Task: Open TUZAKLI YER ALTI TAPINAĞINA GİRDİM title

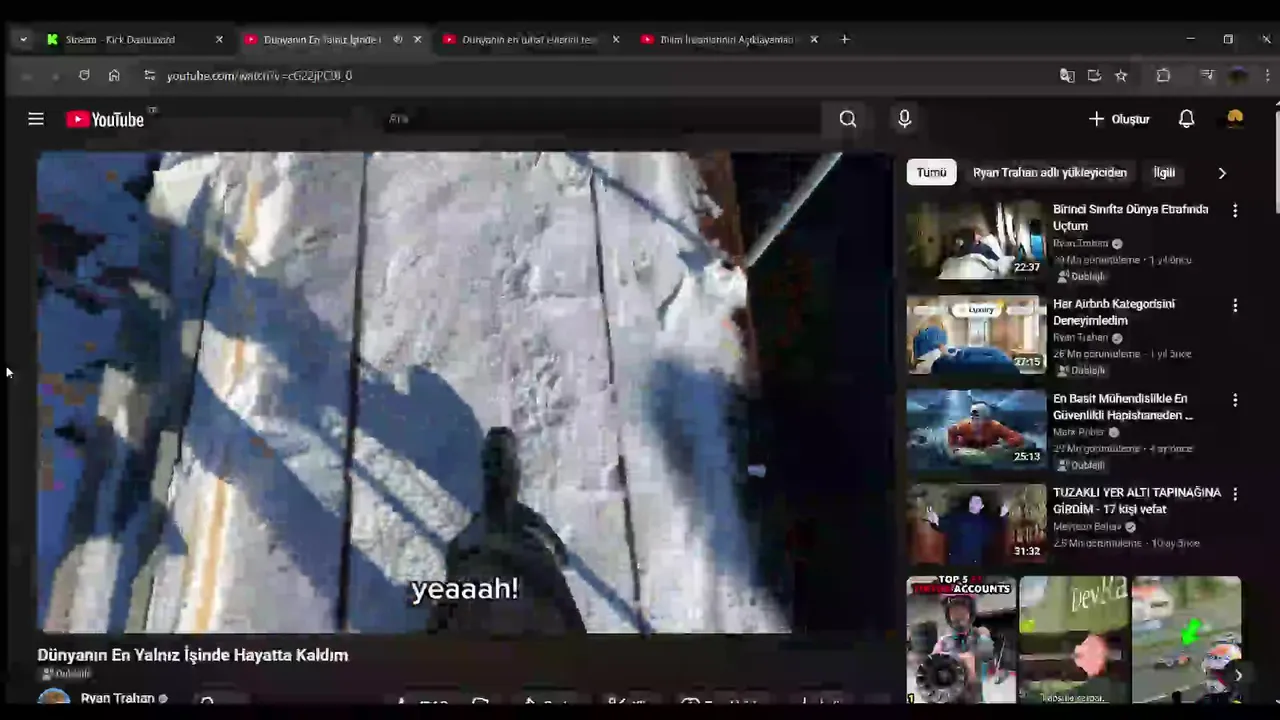Action: click(x=1137, y=501)
